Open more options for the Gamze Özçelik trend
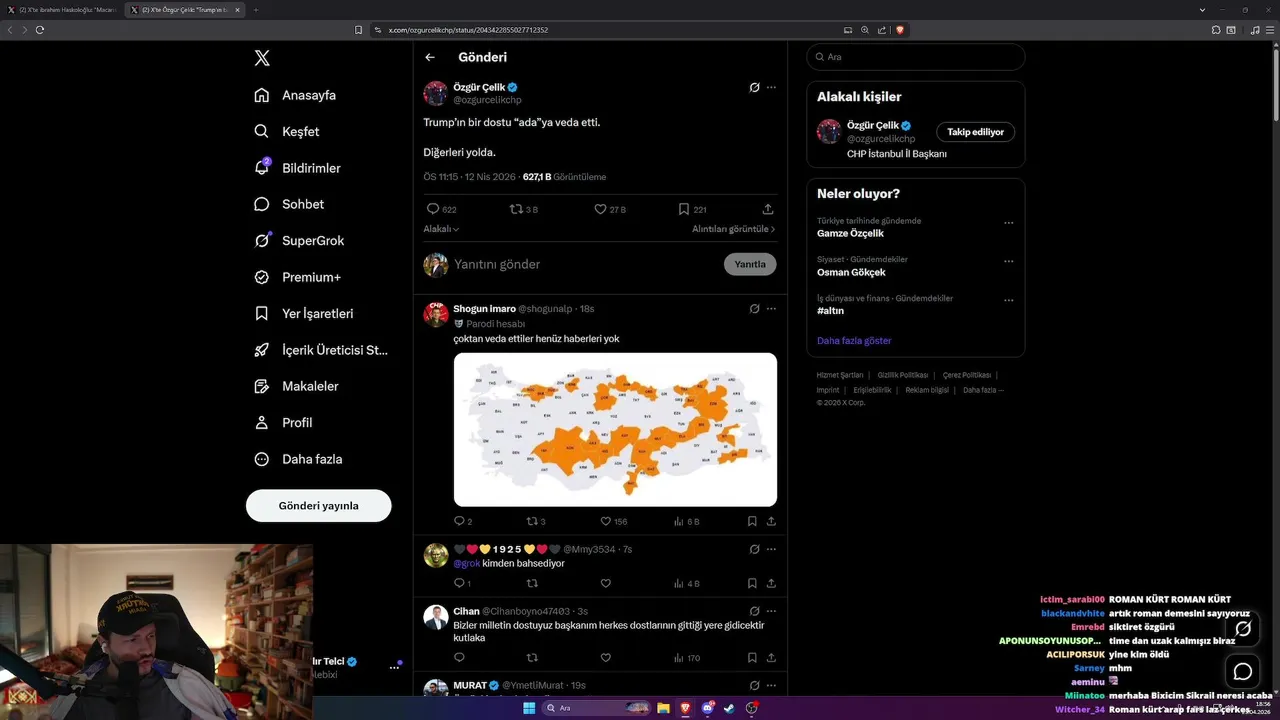The height and width of the screenshot is (720, 1280). tap(1009, 223)
